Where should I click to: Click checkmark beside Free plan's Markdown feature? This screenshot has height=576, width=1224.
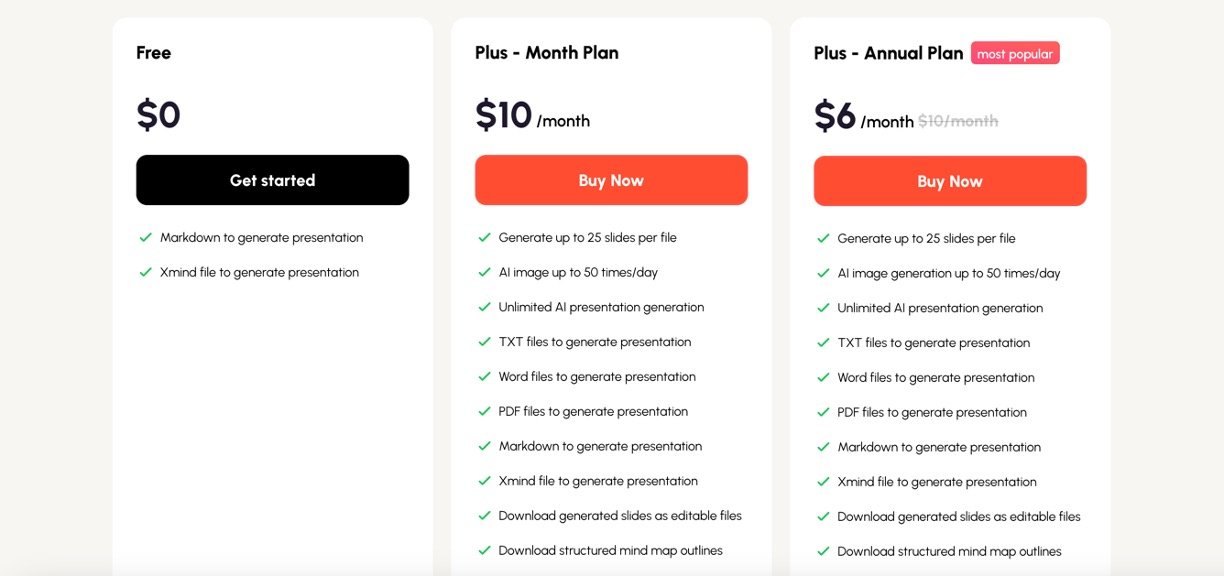[x=146, y=238]
